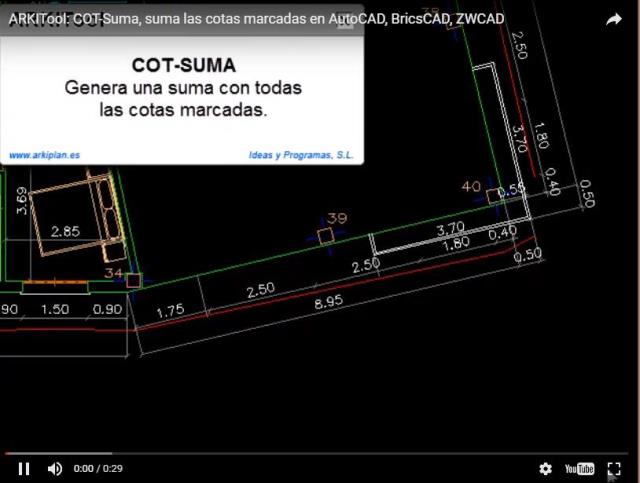Click the elapsed time display 0:00 / 0:29

click(x=98, y=468)
